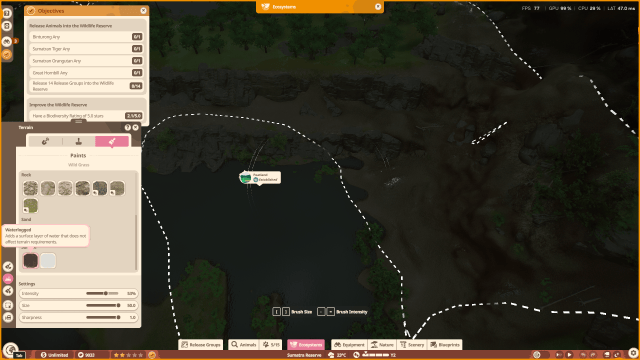Open the settings gear at bottom right
The image size is (640, 360).
(x=633, y=352)
